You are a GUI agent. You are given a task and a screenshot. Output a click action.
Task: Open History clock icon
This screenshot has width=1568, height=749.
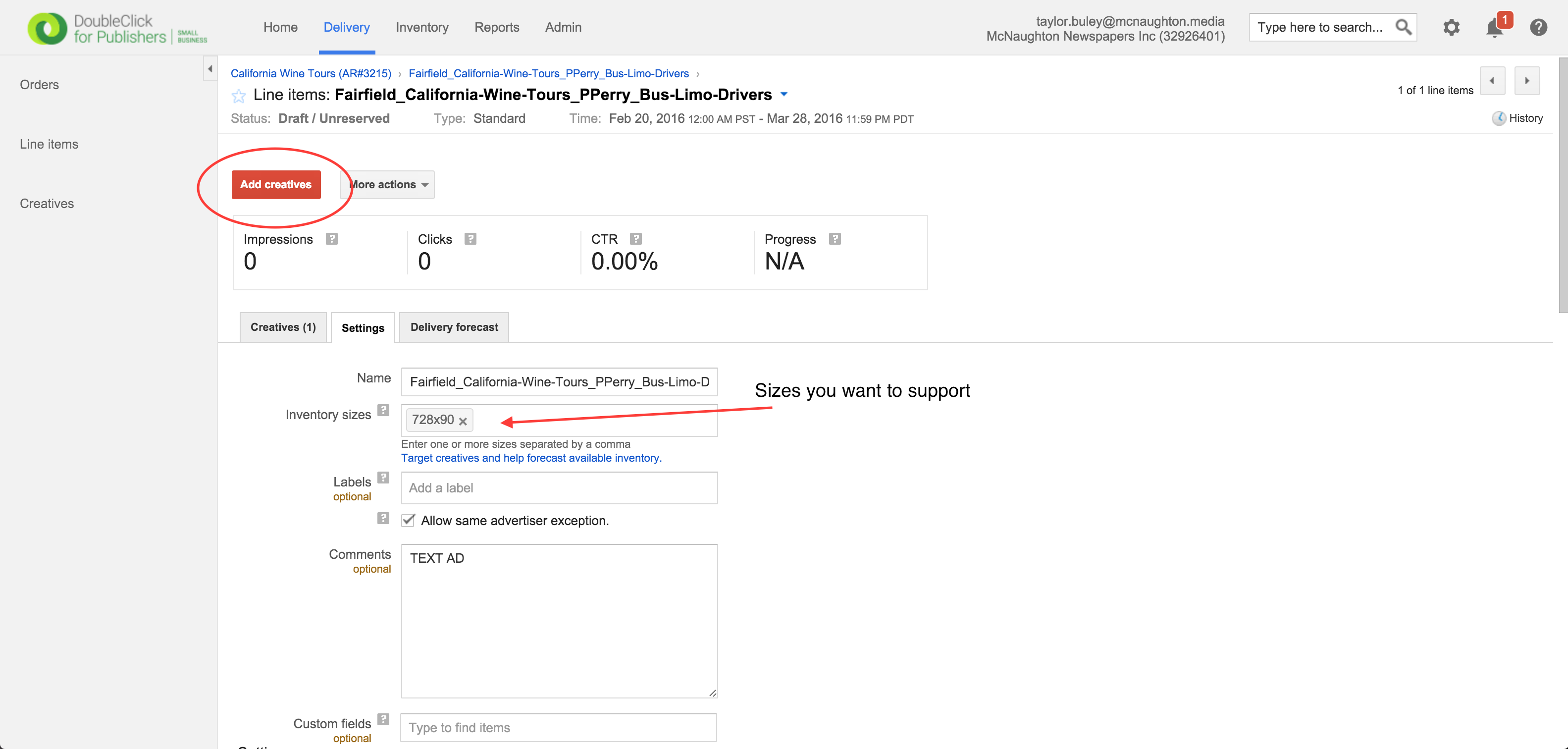1498,118
